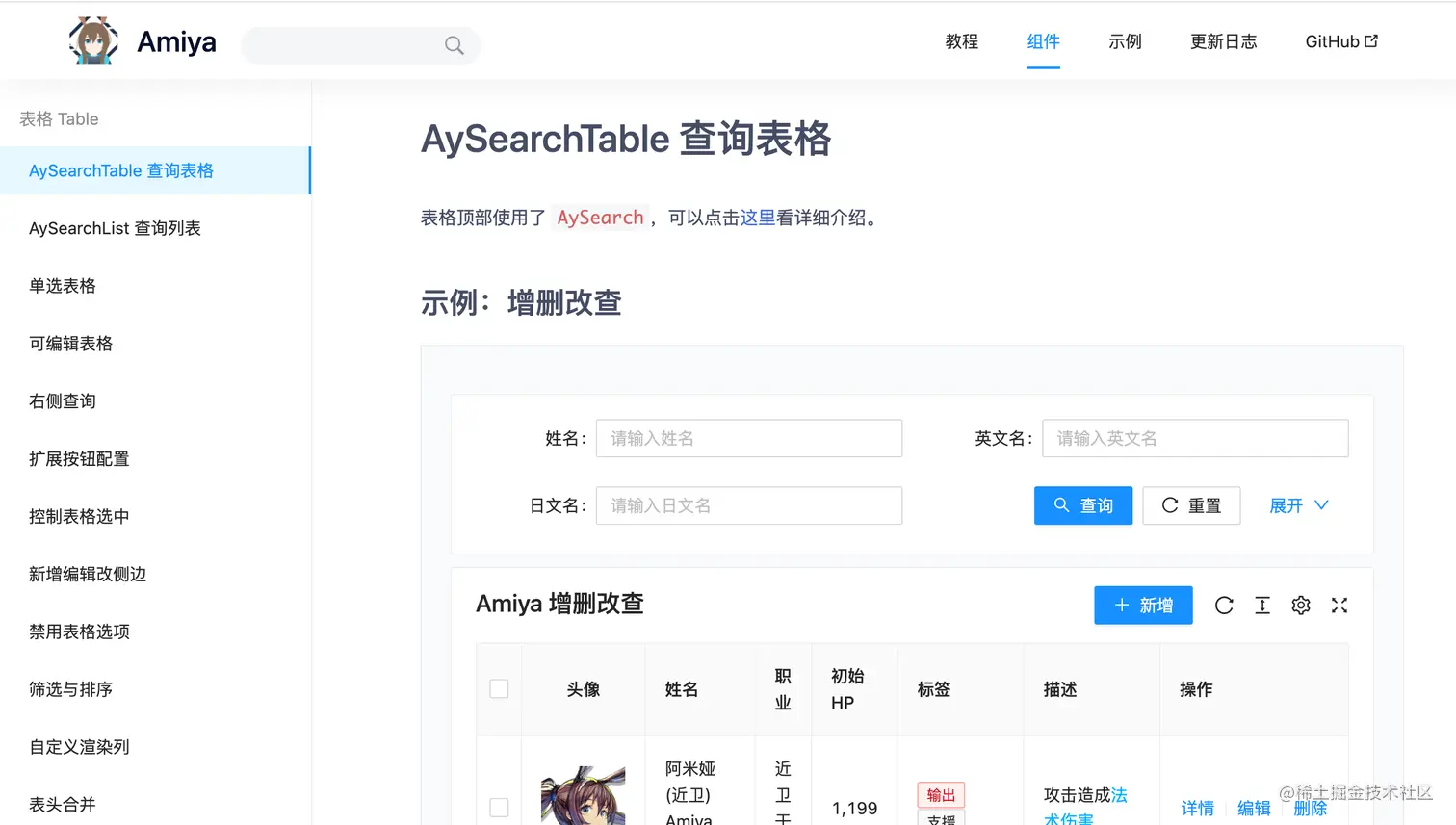Screen dimensions: 1456x825
Task: Expand the search form with 展开
Action: pyautogui.click(x=1299, y=505)
